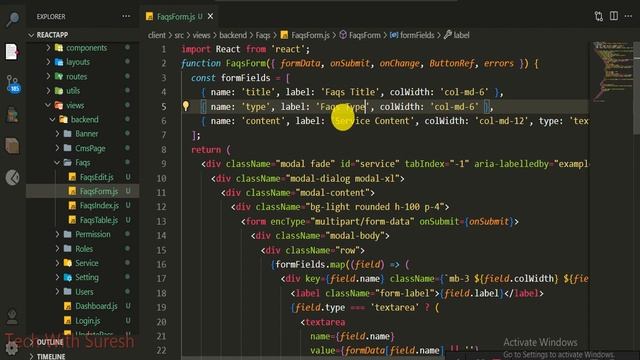Open editor more actions menu
This screenshot has width=640, height=360.
coord(629,16)
